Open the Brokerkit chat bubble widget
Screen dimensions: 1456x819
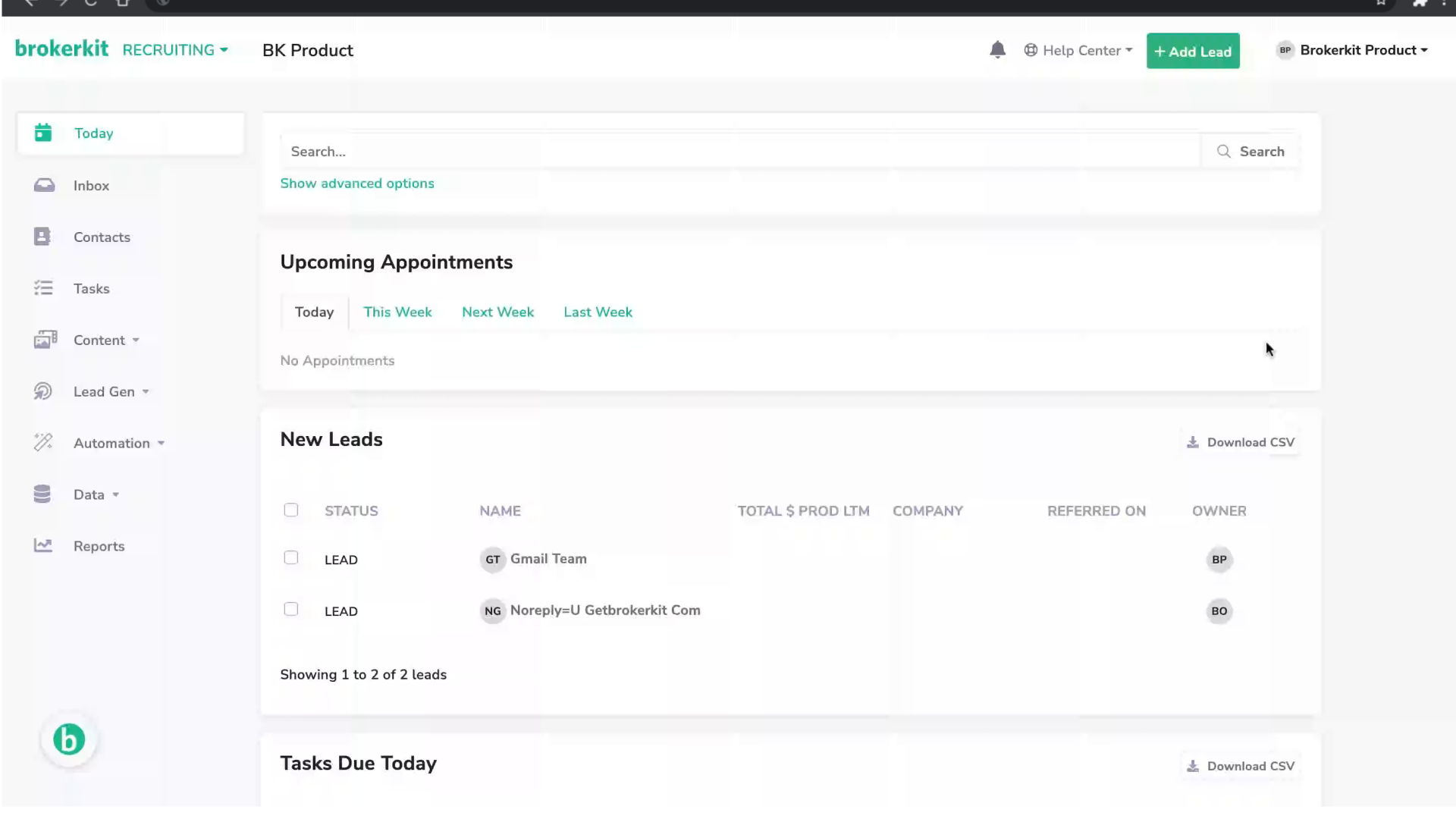click(x=69, y=739)
